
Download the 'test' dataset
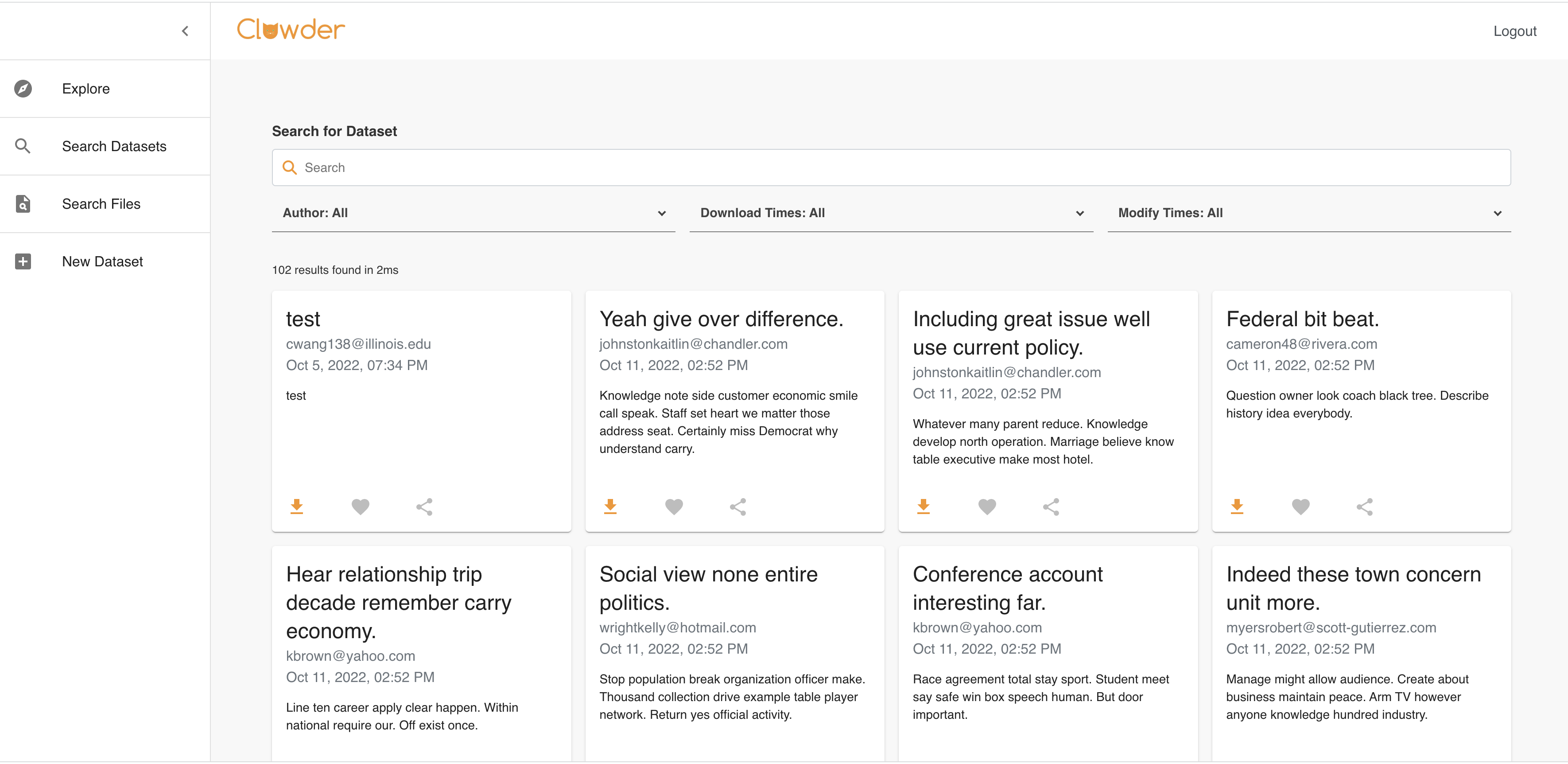pos(296,507)
